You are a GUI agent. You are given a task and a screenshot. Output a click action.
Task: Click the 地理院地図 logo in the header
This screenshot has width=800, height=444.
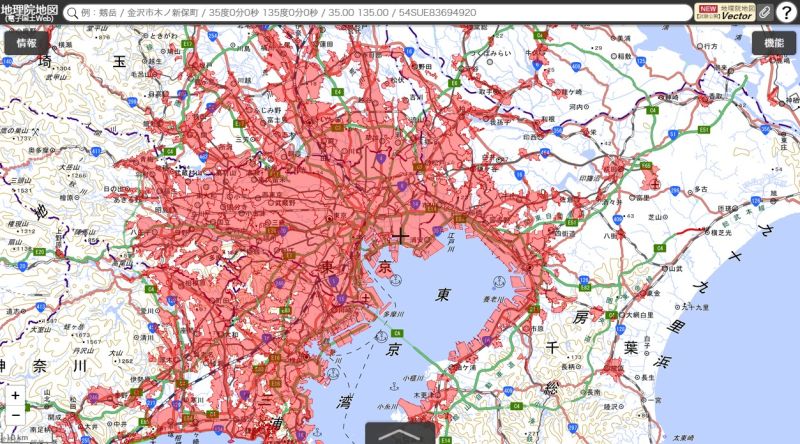click(x=29, y=12)
